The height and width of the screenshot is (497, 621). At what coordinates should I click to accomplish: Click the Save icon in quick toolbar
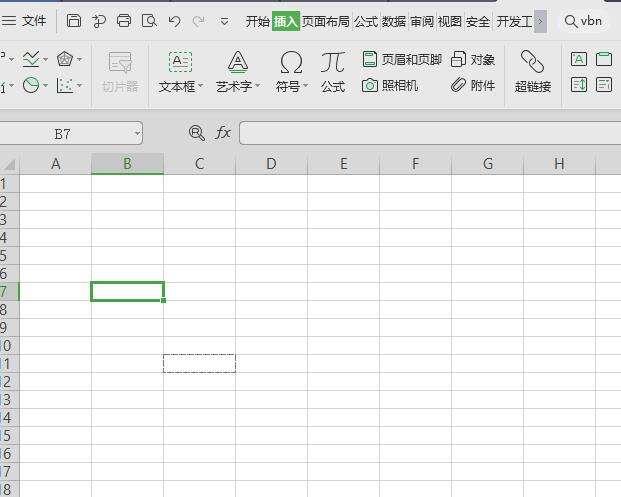pyautogui.click(x=73, y=21)
